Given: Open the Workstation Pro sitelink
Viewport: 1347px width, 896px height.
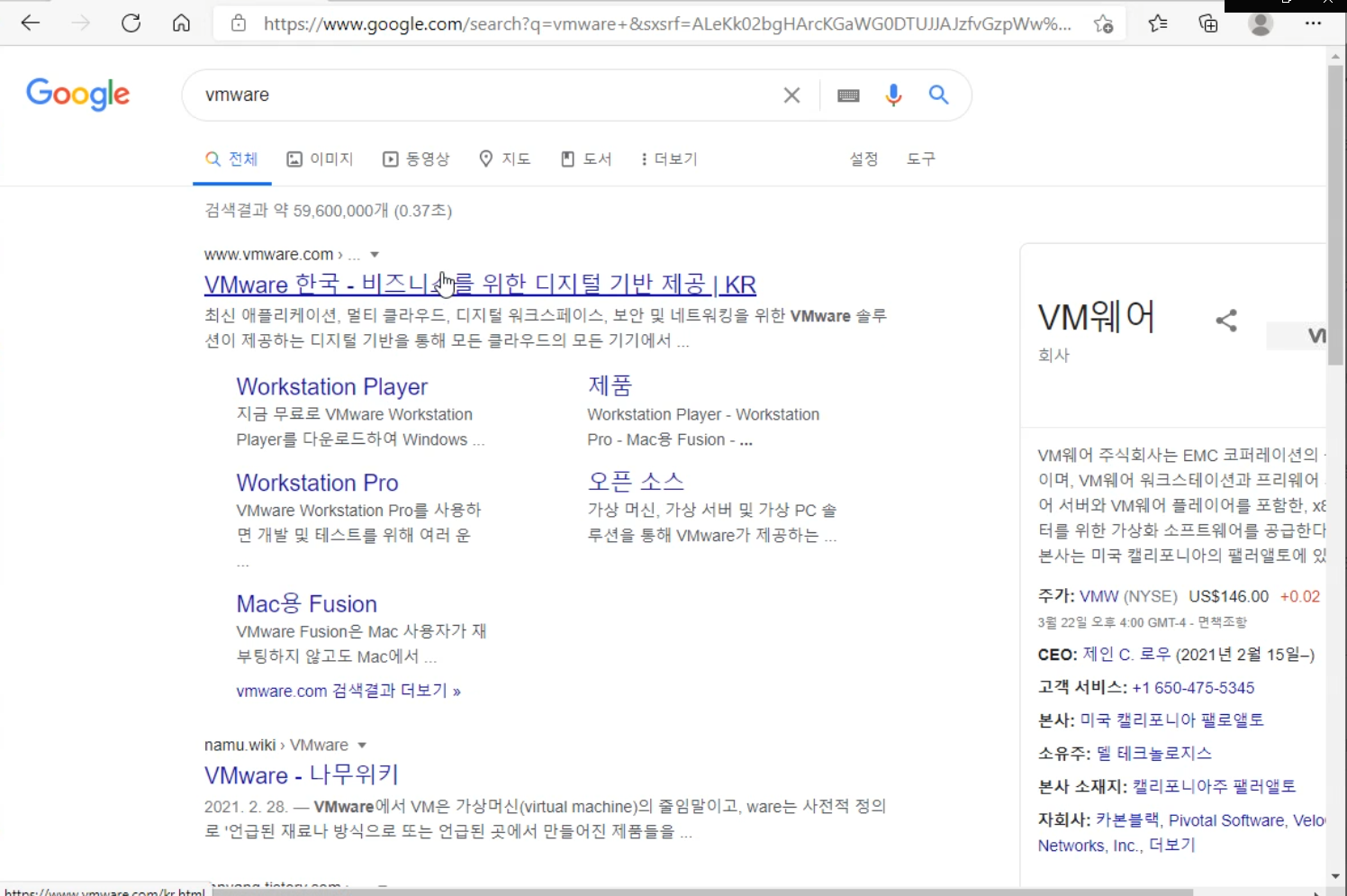Looking at the screenshot, I should click(317, 483).
